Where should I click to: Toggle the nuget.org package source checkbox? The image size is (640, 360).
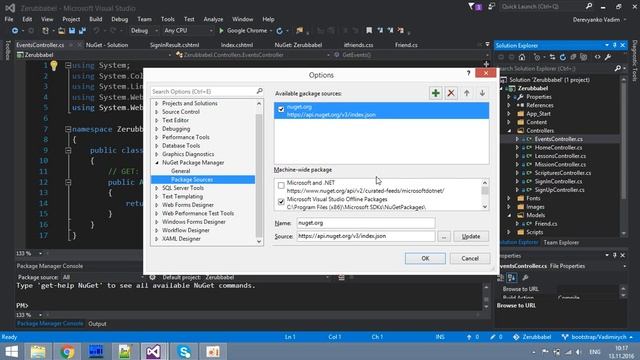point(281,109)
